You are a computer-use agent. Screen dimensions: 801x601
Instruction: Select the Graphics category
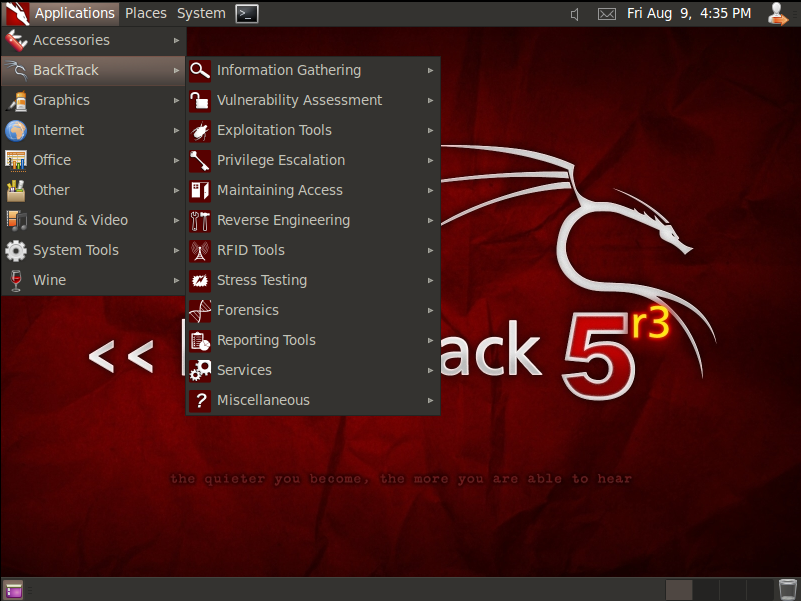93,100
